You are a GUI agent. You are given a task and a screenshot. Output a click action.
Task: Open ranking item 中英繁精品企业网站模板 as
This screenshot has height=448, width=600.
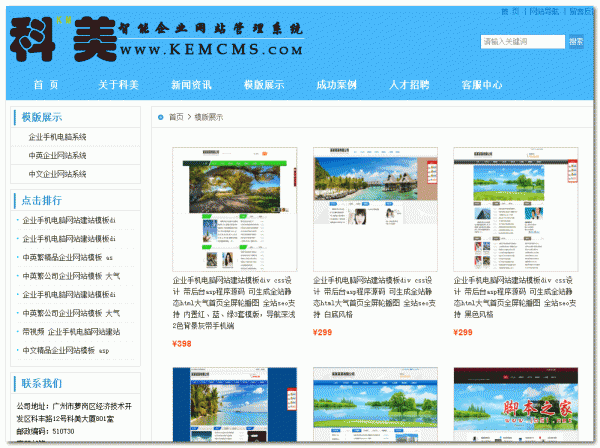(67, 257)
